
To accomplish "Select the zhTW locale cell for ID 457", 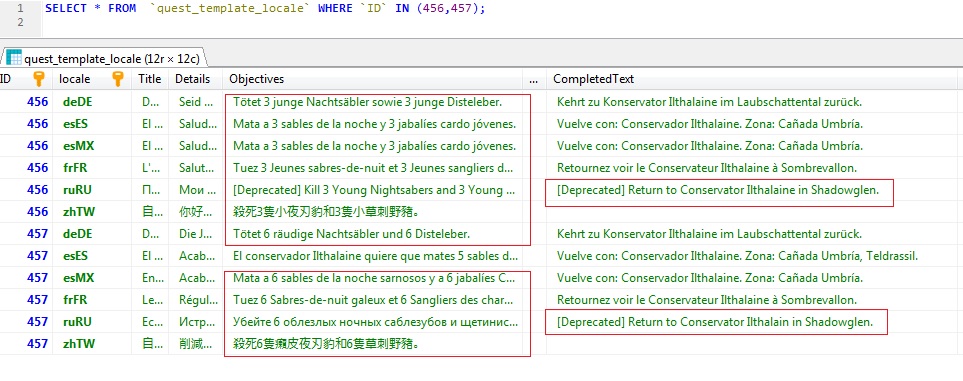I will tap(93, 344).
